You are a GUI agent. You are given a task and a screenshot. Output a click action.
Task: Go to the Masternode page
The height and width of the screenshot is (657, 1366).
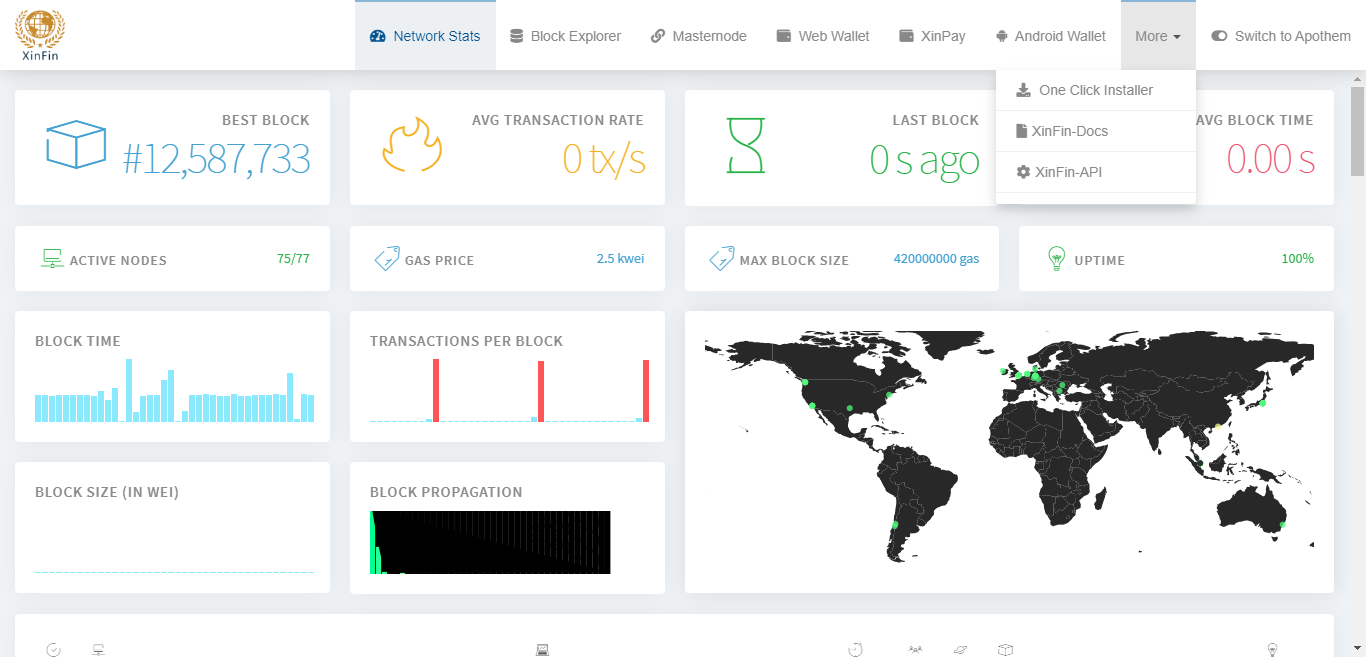click(698, 36)
